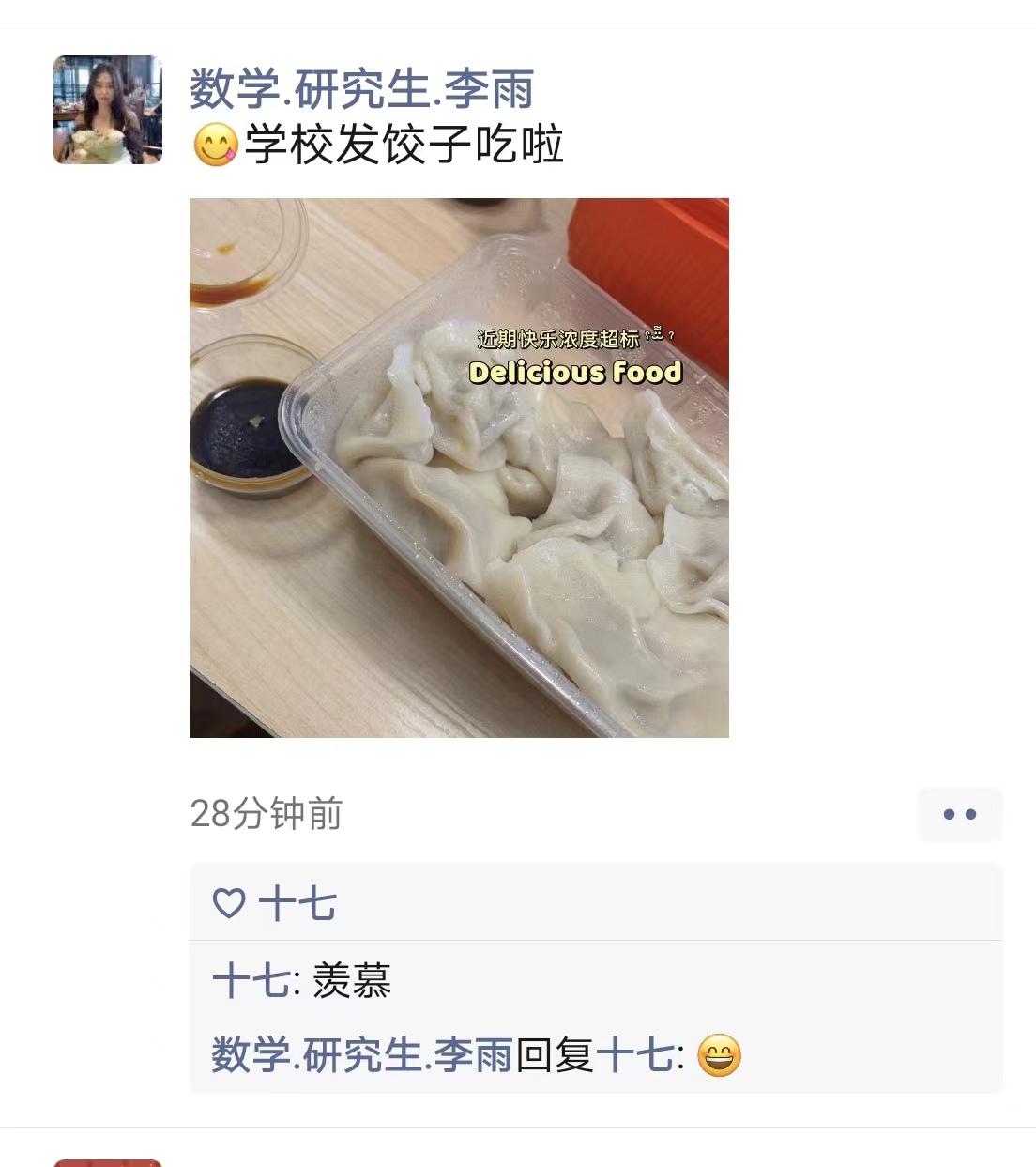Open the poster's profile avatar photo
Screen dimensions: 1036x1167
pos(108,110)
